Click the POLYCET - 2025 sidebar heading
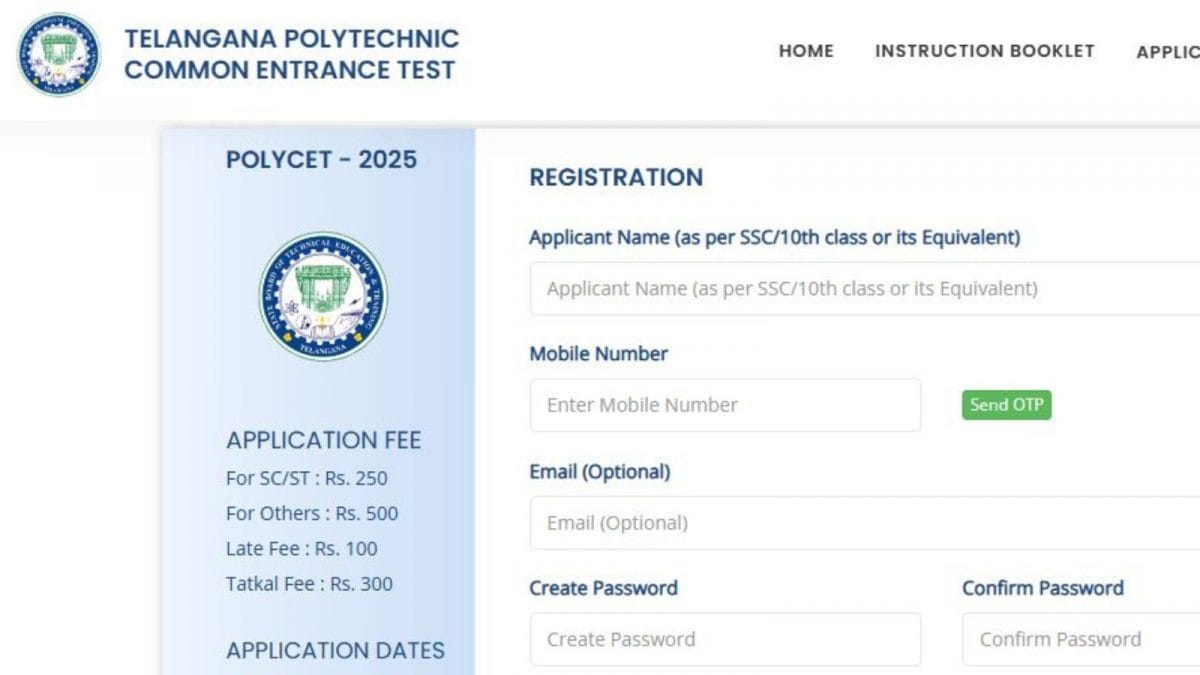The image size is (1200, 675). [321, 160]
